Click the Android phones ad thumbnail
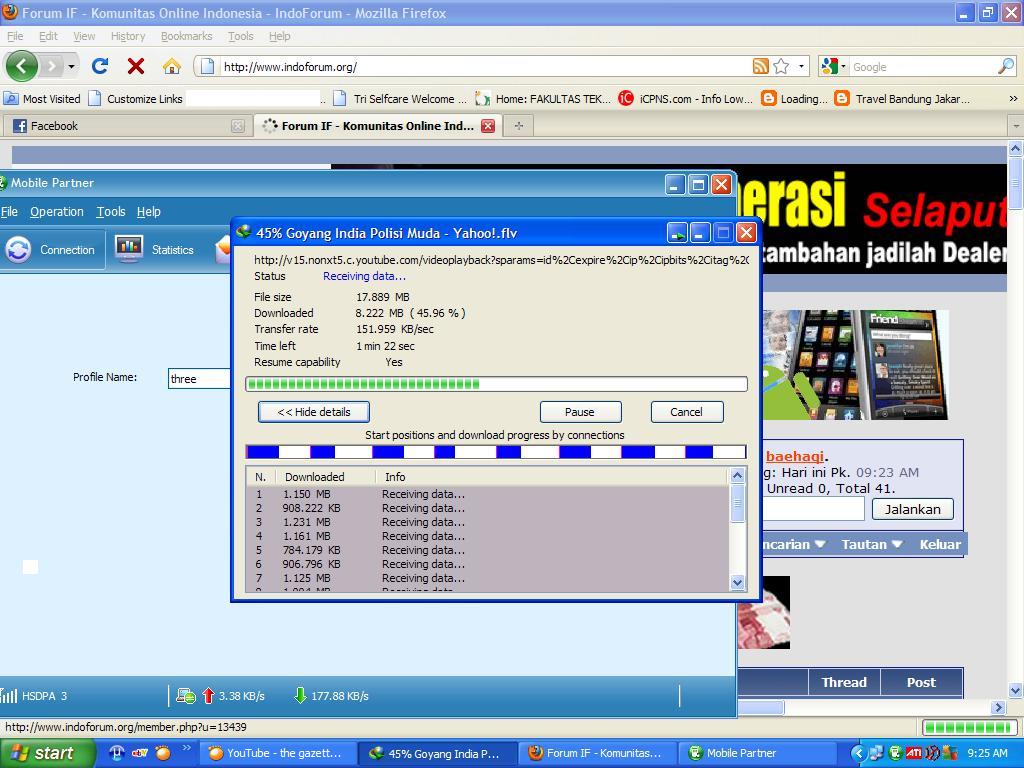This screenshot has height=768, width=1024. coord(856,364)
